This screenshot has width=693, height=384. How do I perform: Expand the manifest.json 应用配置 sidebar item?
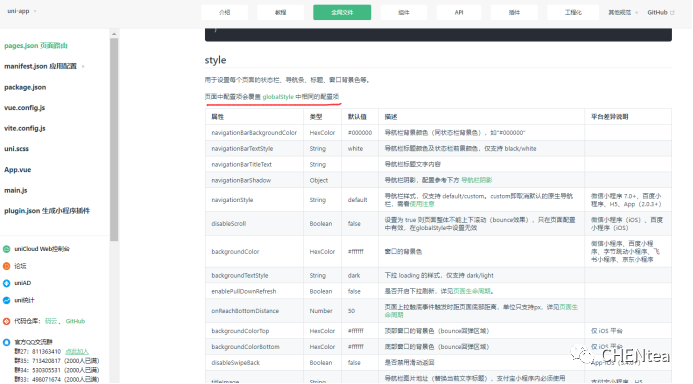44,66
